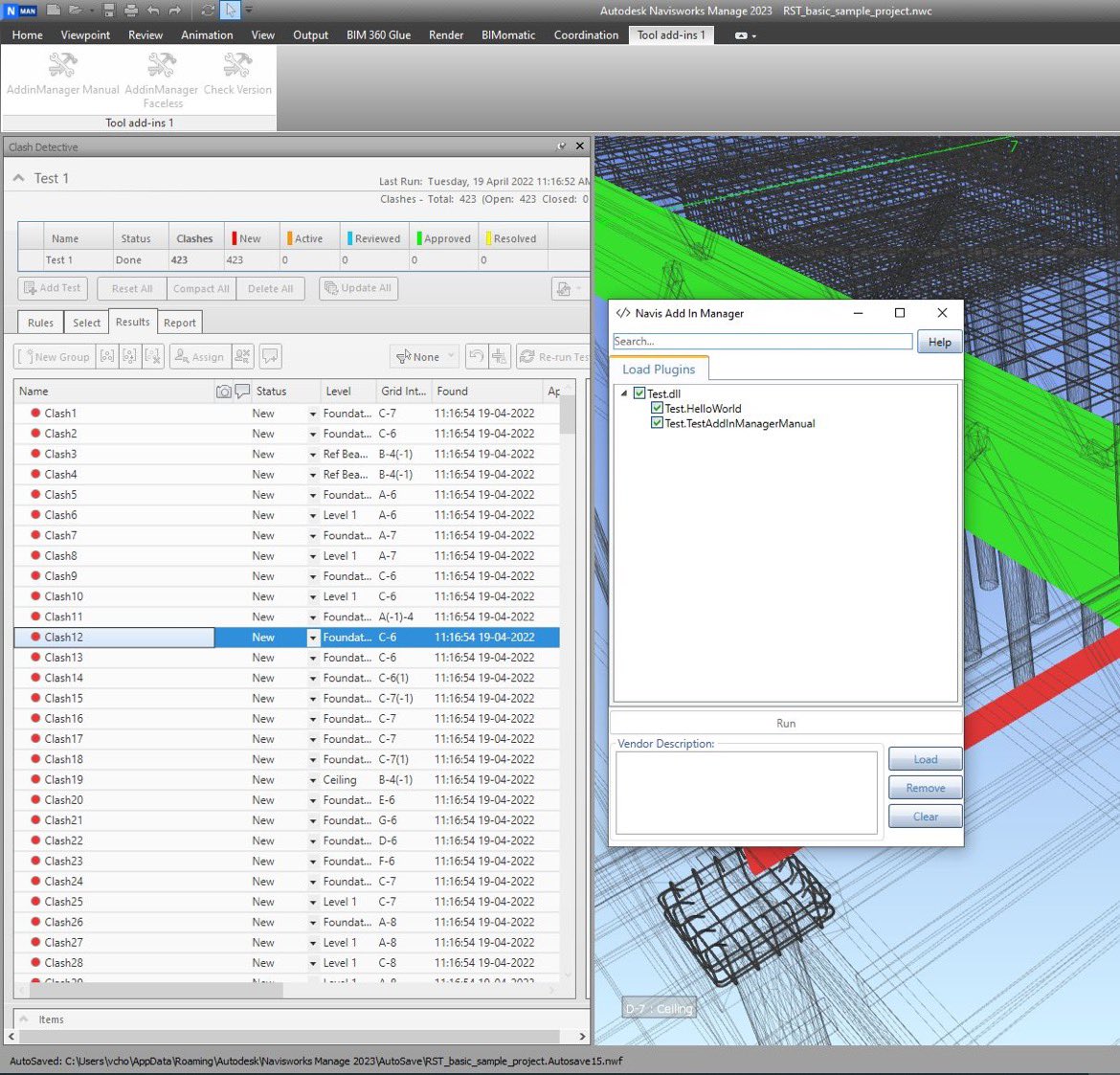The image size is (1120, 1075).
Task: Click the Run button in Add In Manager
Action: point(786,723)
